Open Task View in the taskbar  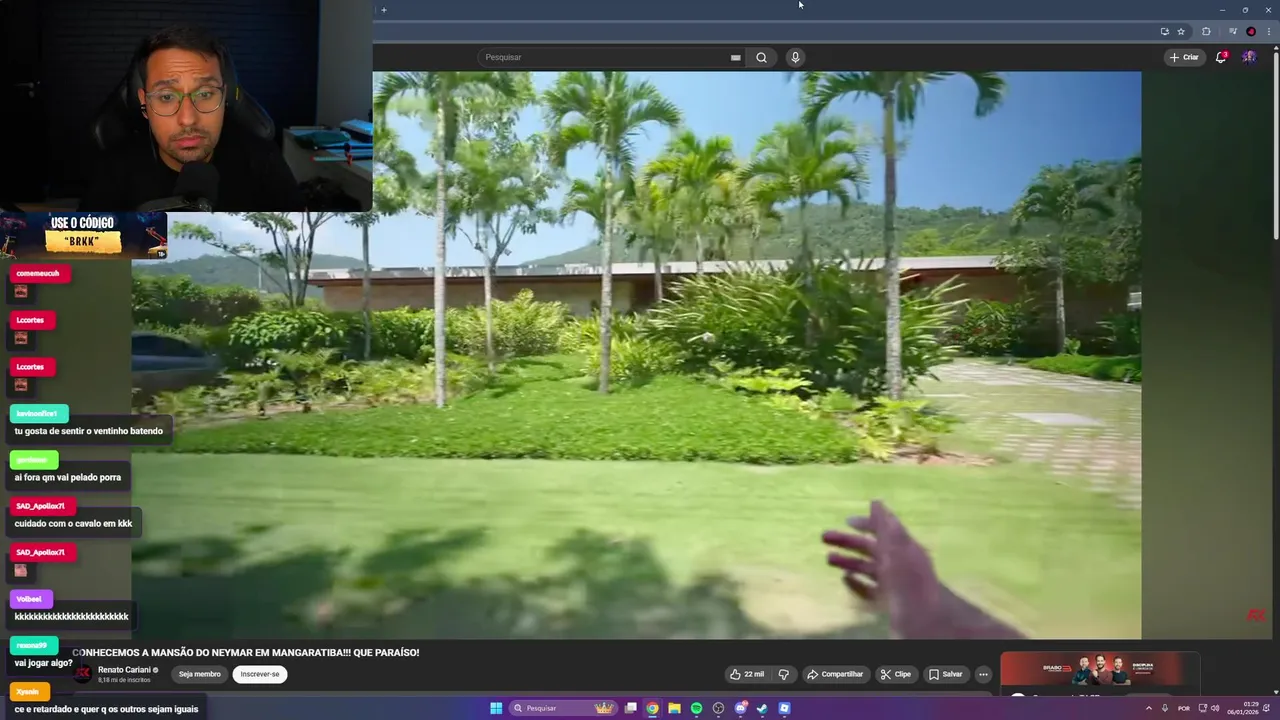(x=631, y=708)
